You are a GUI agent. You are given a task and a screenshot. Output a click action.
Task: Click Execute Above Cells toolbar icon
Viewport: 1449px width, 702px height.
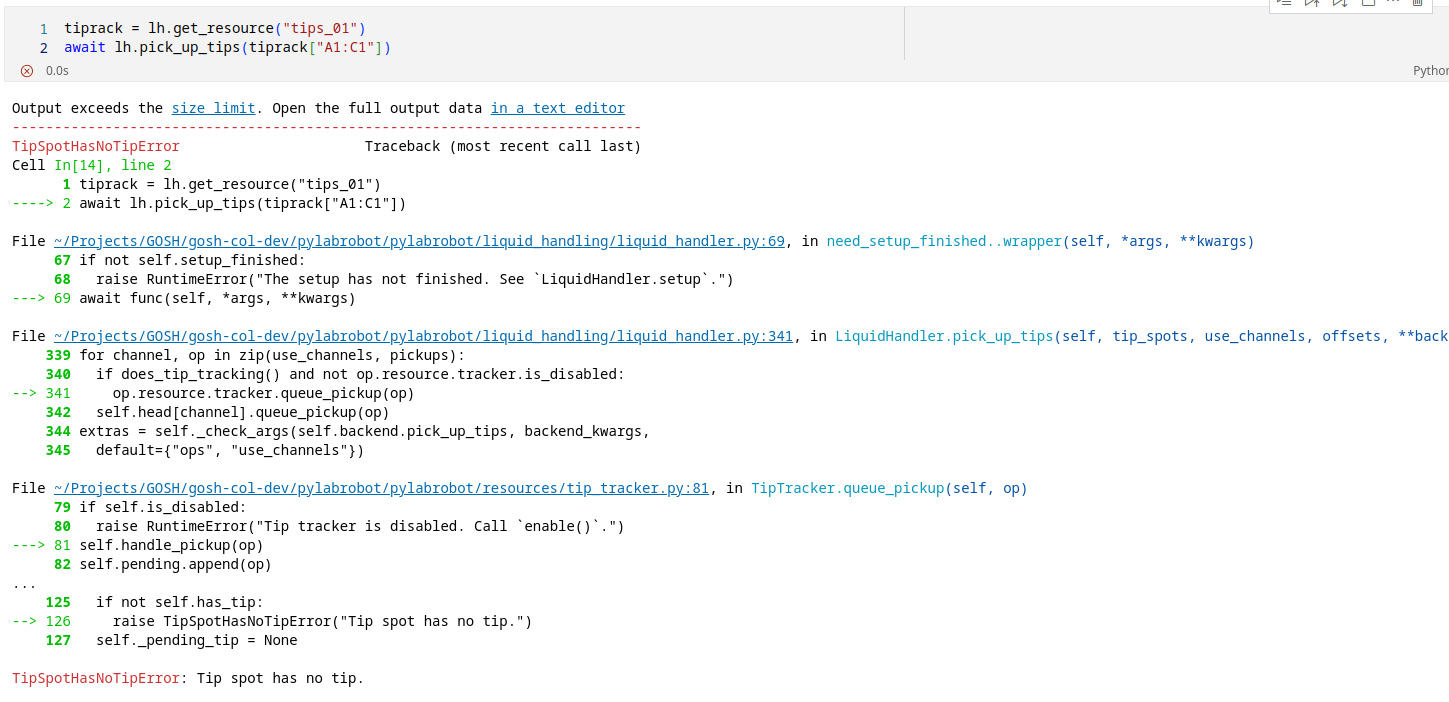(x=1312, y=3)
